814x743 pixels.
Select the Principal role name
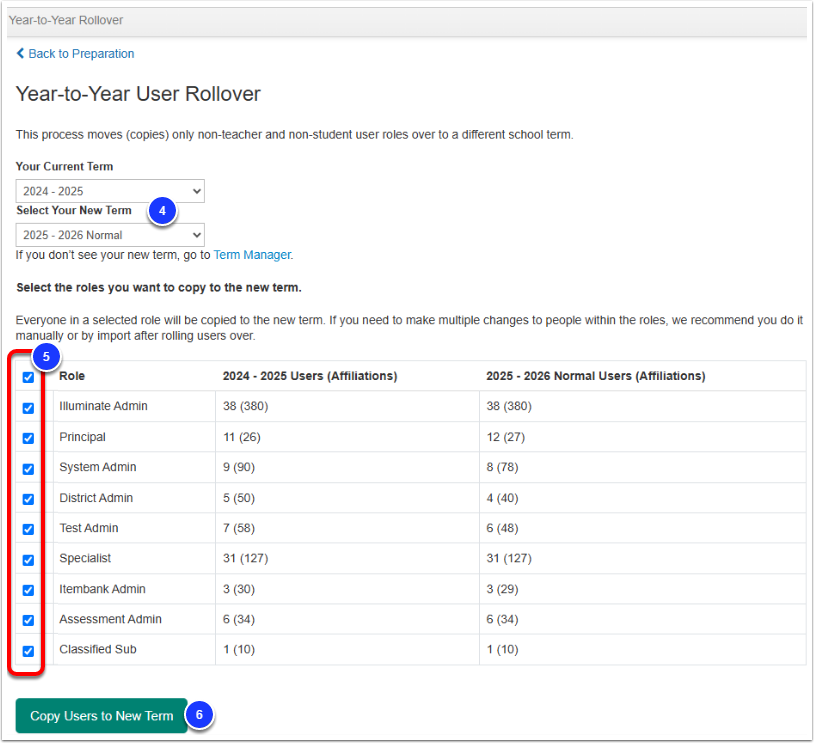tap(82, 437)
